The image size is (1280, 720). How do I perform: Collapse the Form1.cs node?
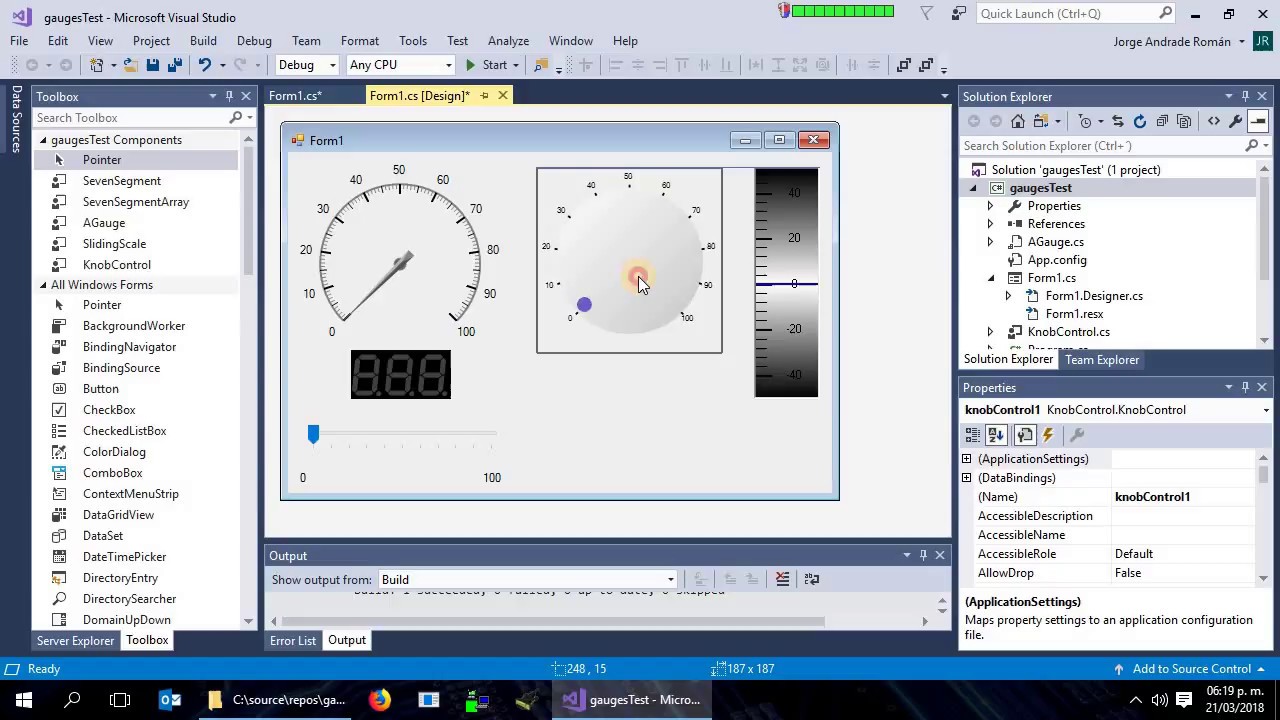[x=990, y=278]
